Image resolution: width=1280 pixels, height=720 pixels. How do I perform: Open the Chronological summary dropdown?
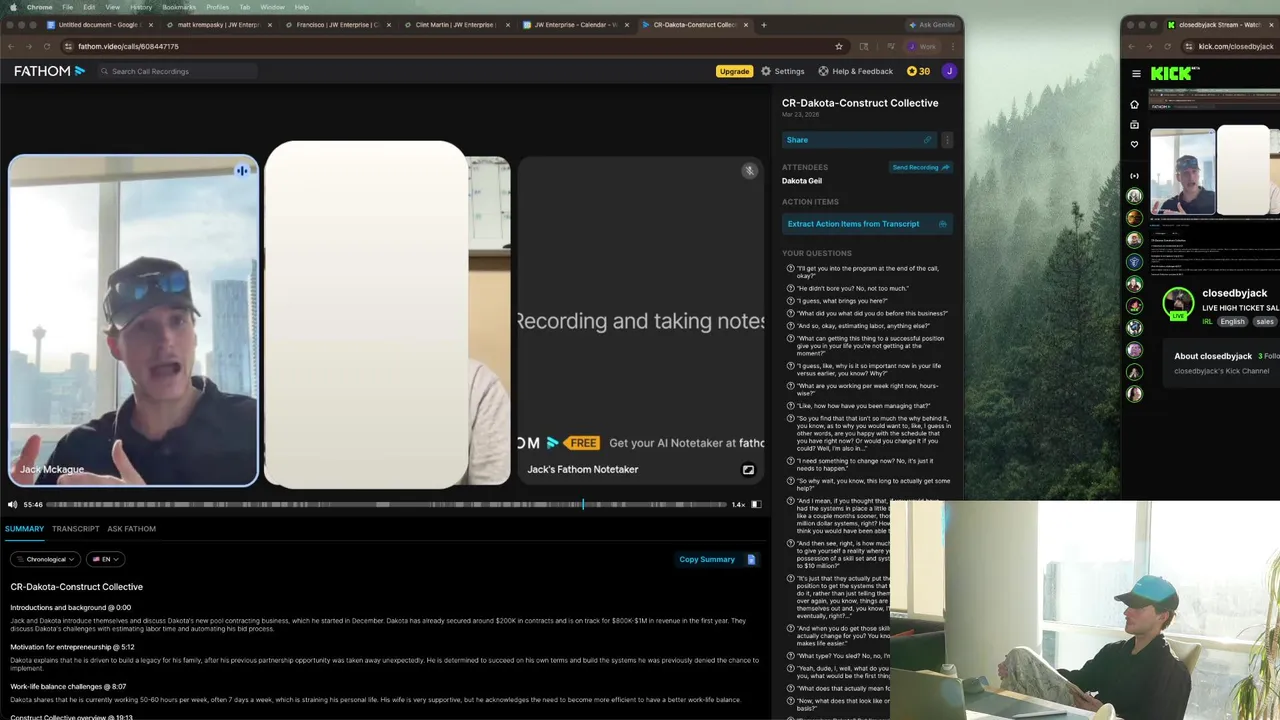[x=46, y=559]
